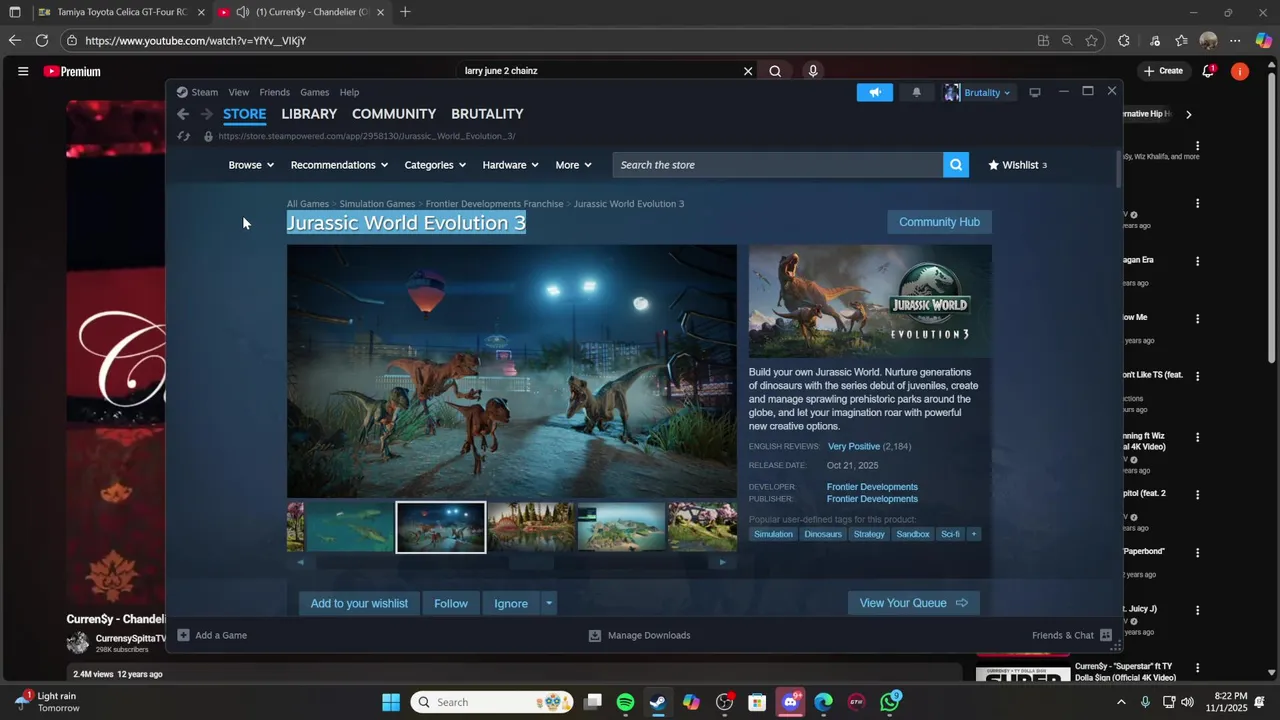Open WhatsApp from the taskbar

890,702
